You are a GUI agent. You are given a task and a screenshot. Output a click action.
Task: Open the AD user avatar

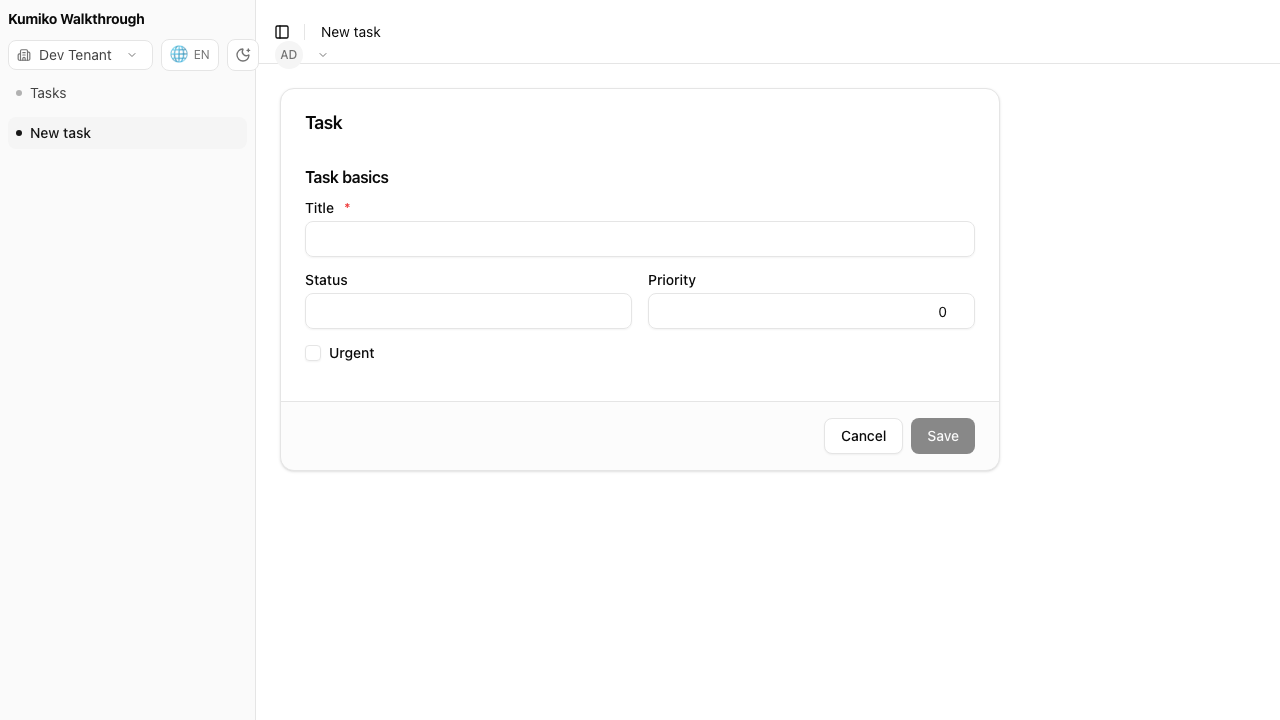click(x=288, y=55)
